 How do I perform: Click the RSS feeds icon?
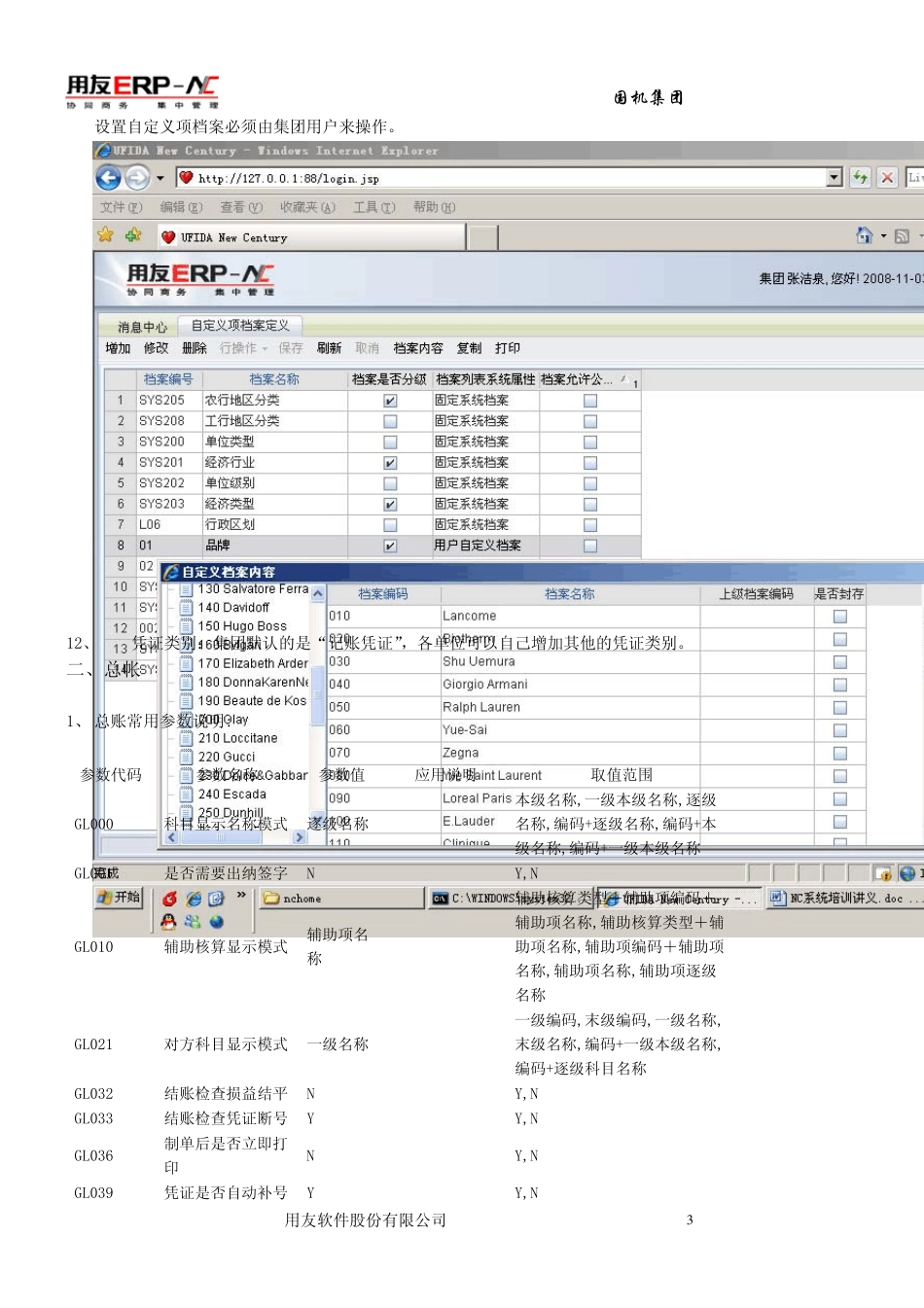[x=902, y=235]
